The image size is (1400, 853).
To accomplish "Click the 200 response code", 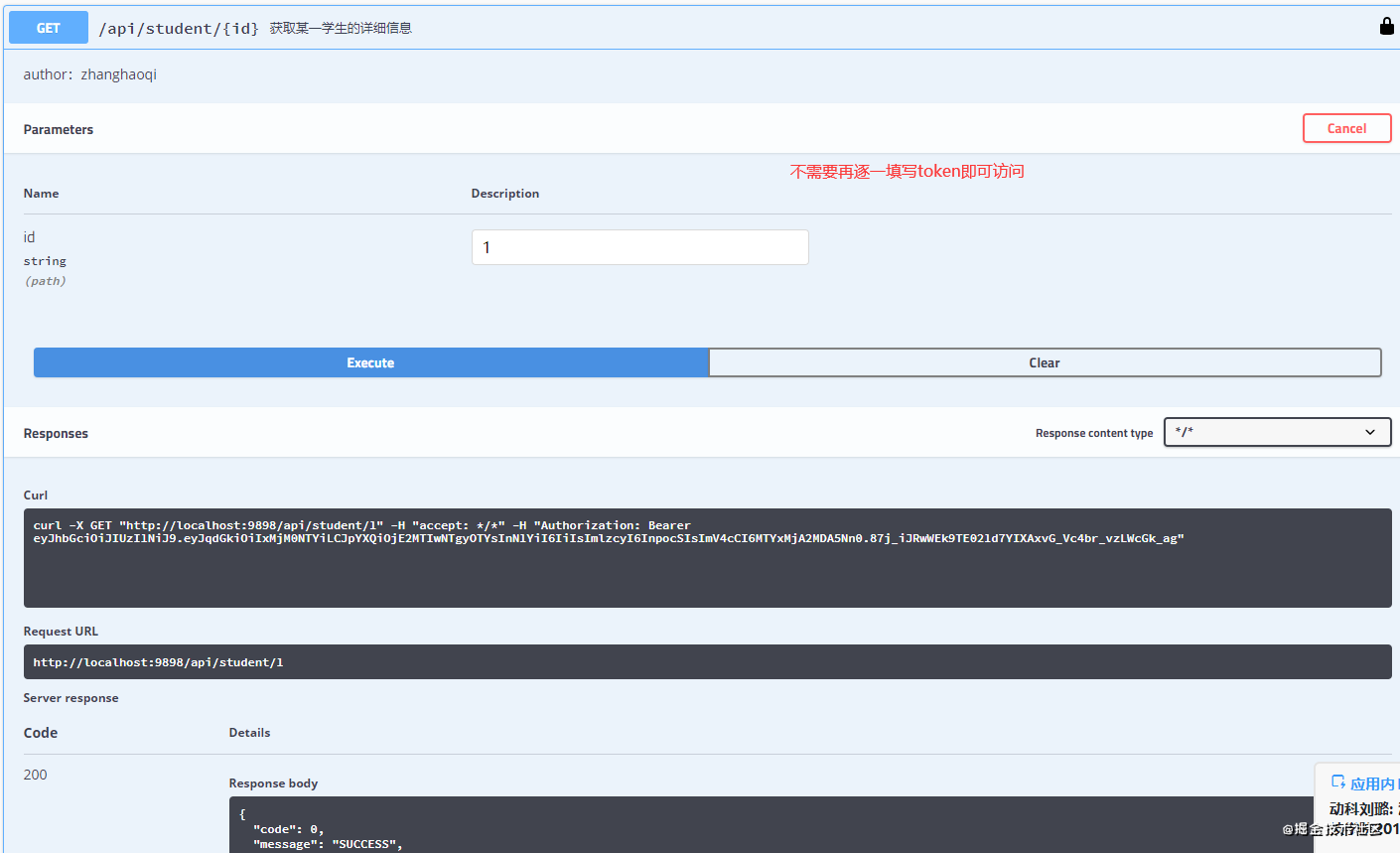I will coord(35,775).
